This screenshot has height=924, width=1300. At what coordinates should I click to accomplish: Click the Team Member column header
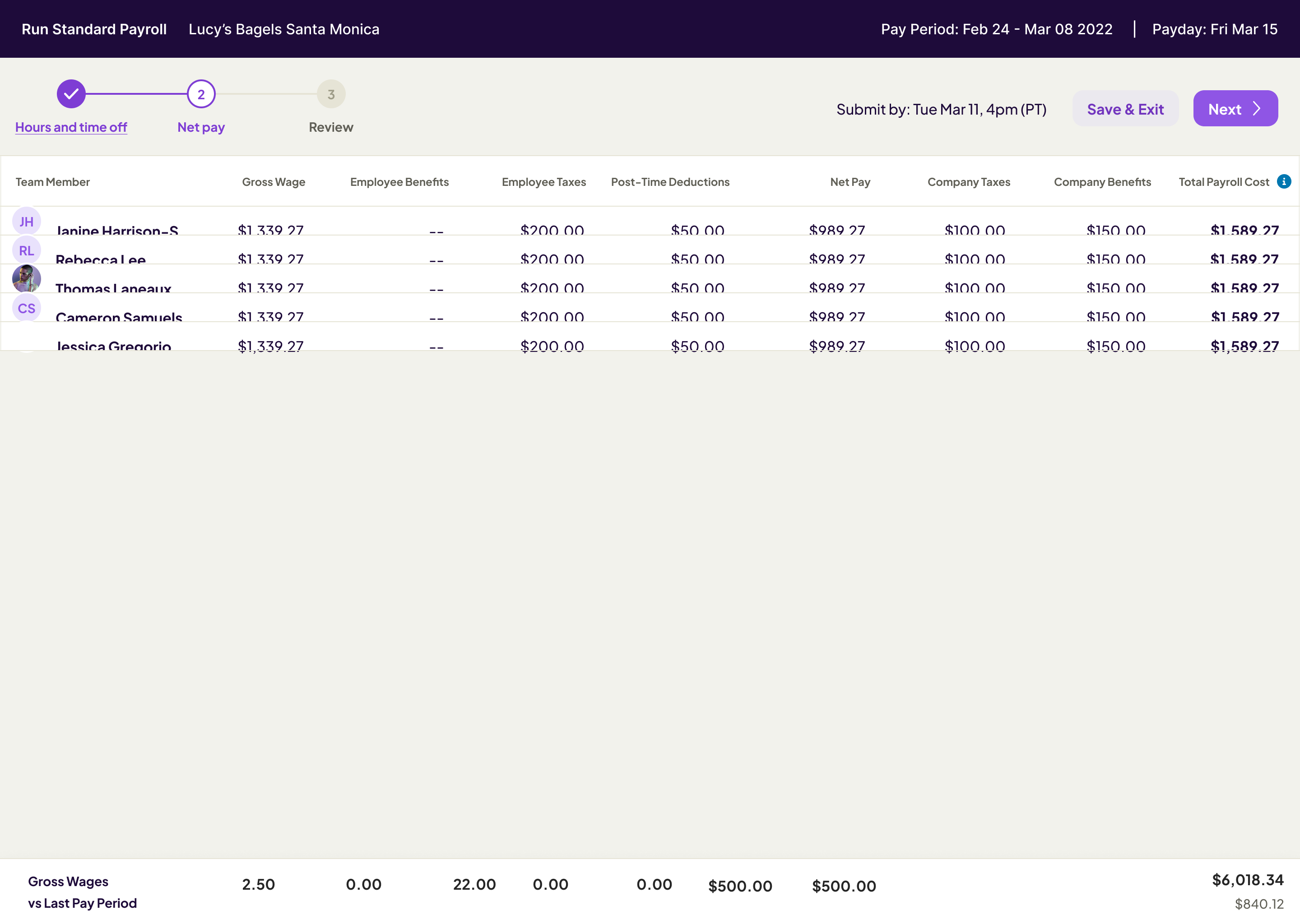[52, 182]
